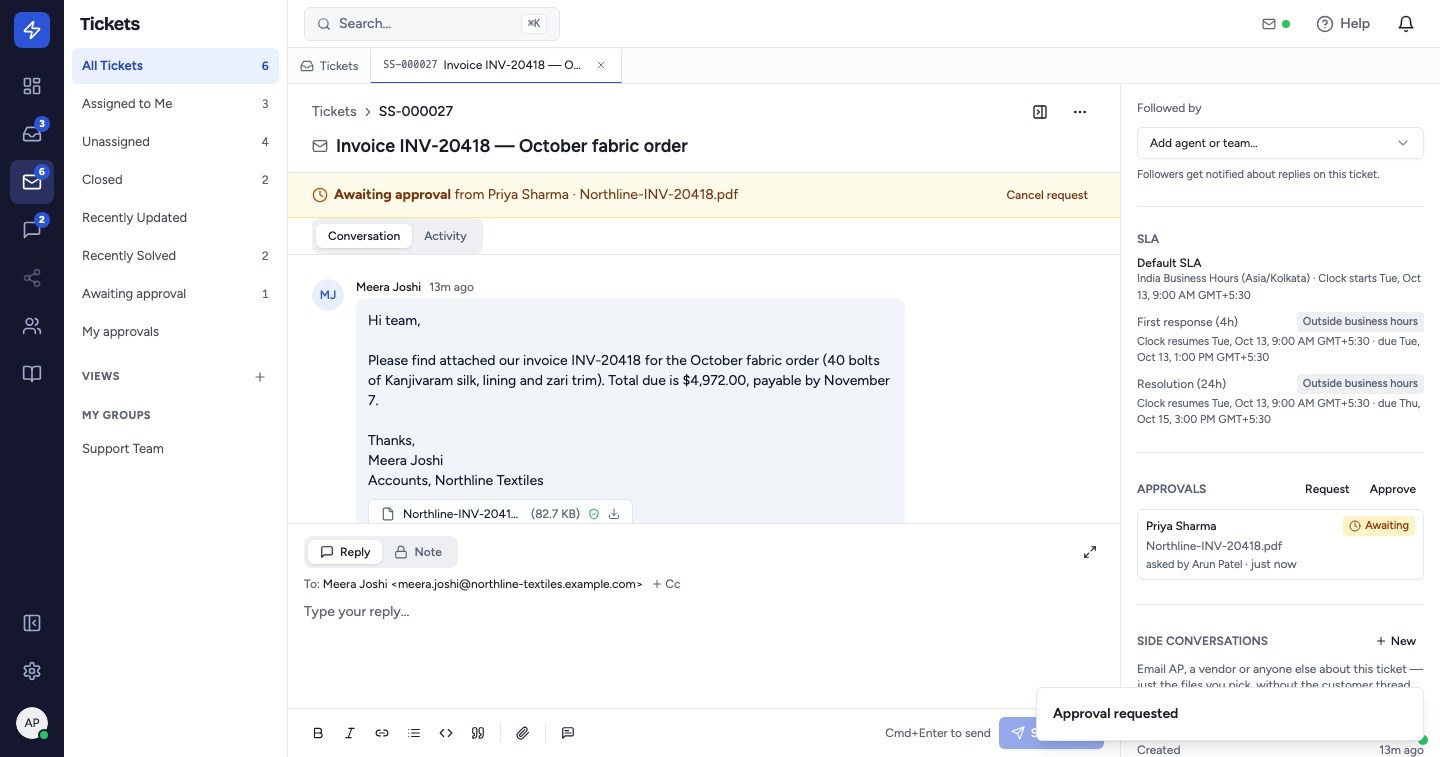Image resolution: width=1440 pixels, height=757 pixels.
Task: Insert a bulleted list in the reply
Action: [x=414, y=733]
